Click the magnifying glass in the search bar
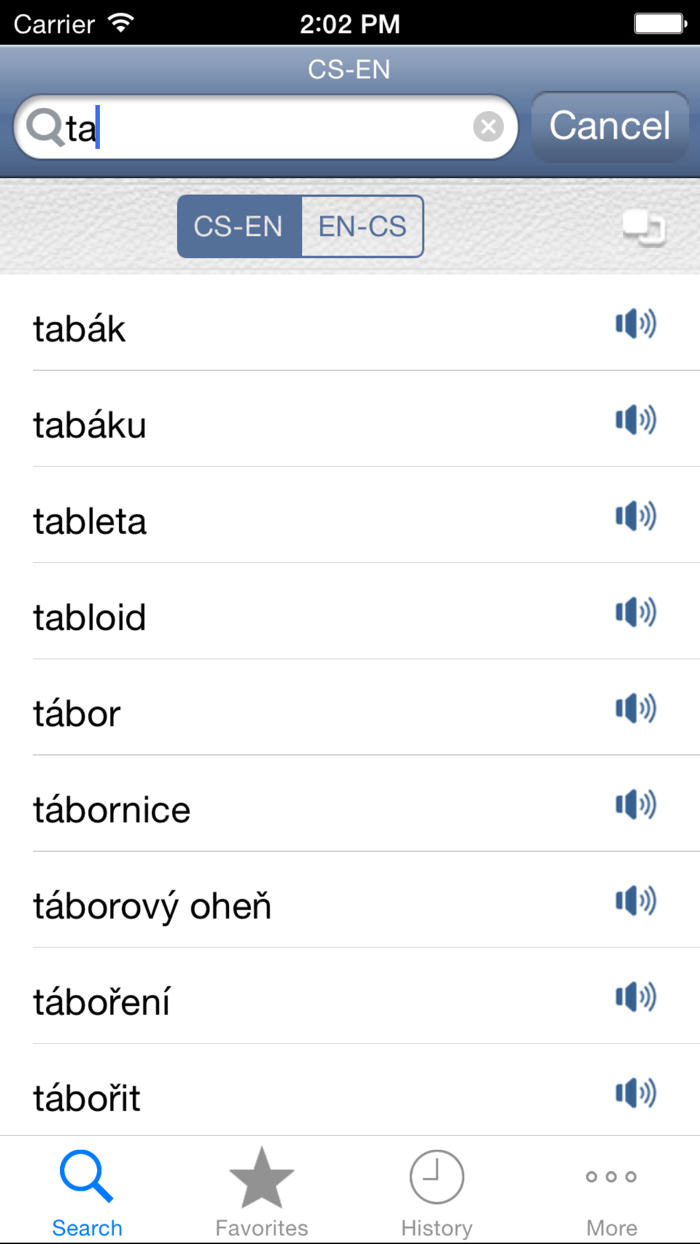This screenshot has height=1244, width=700. point(46,125)
